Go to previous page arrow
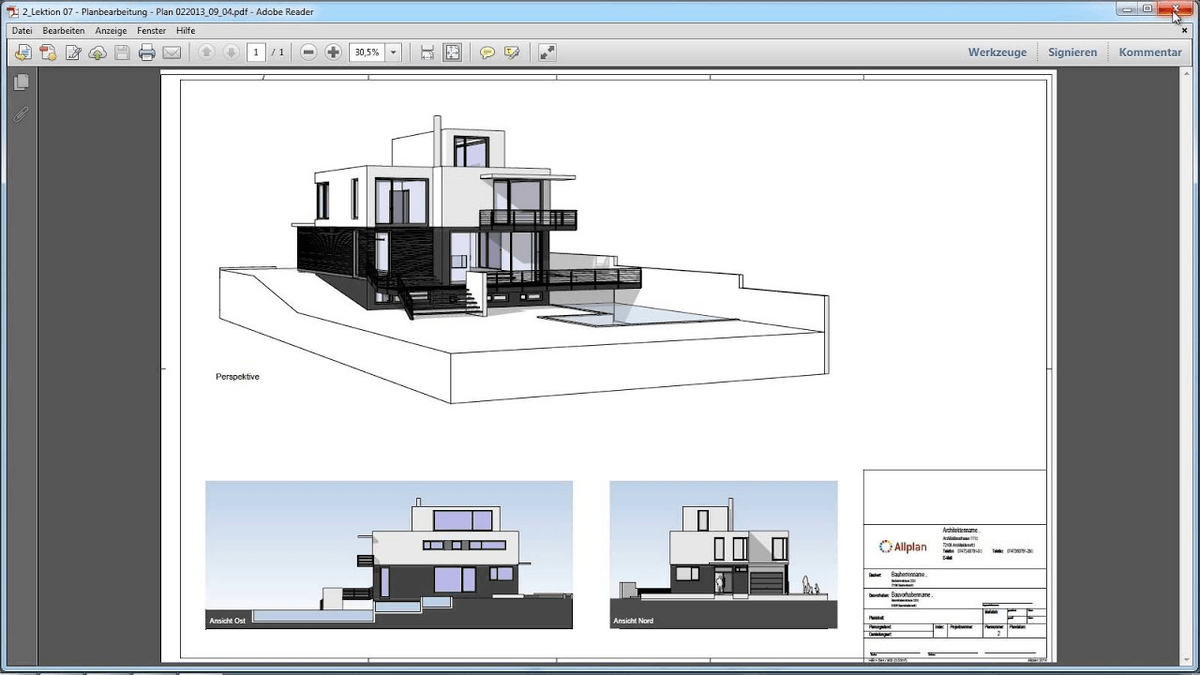 coord(206,52)
